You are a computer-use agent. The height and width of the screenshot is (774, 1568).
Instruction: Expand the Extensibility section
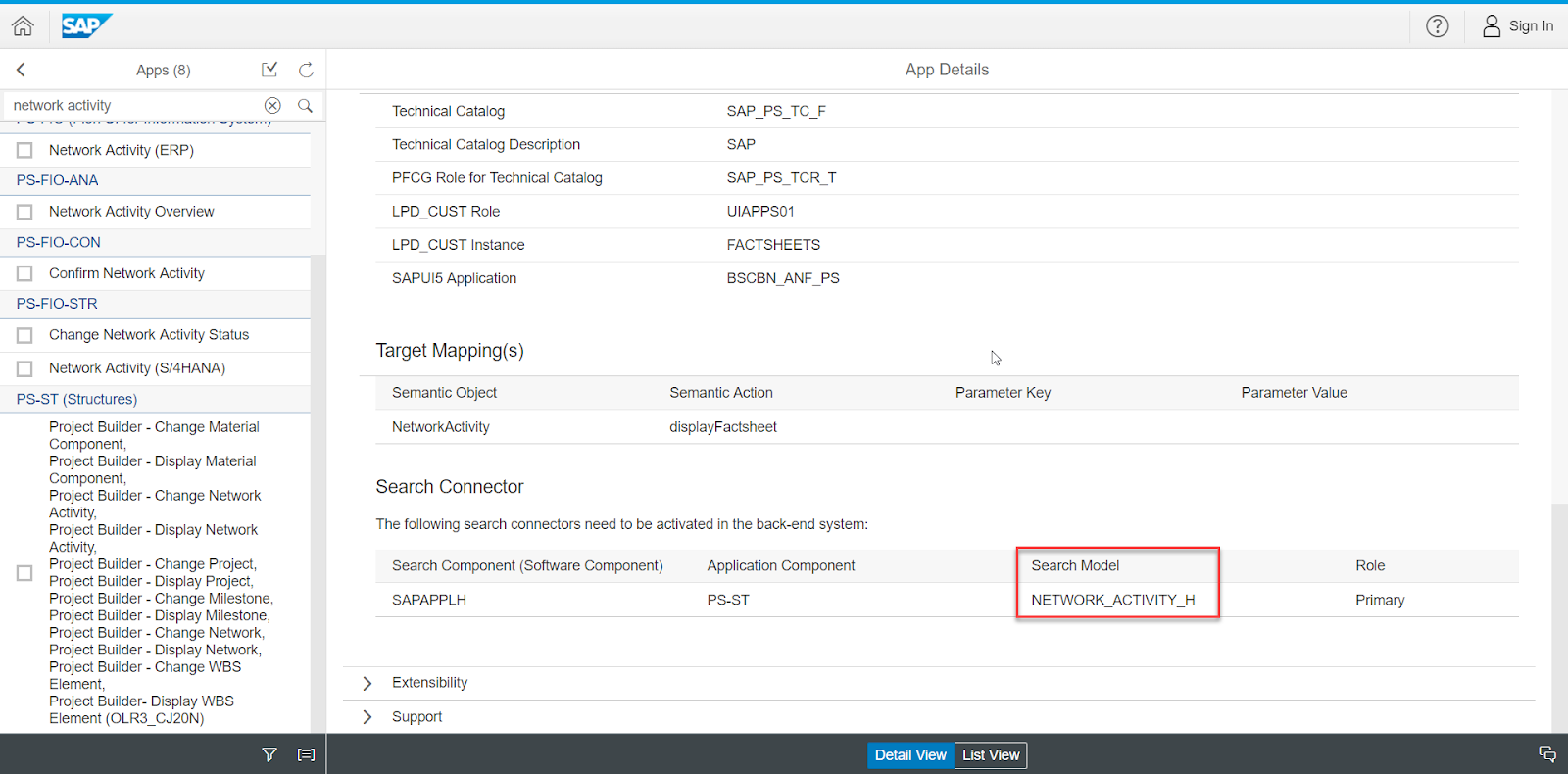(367, 683)
